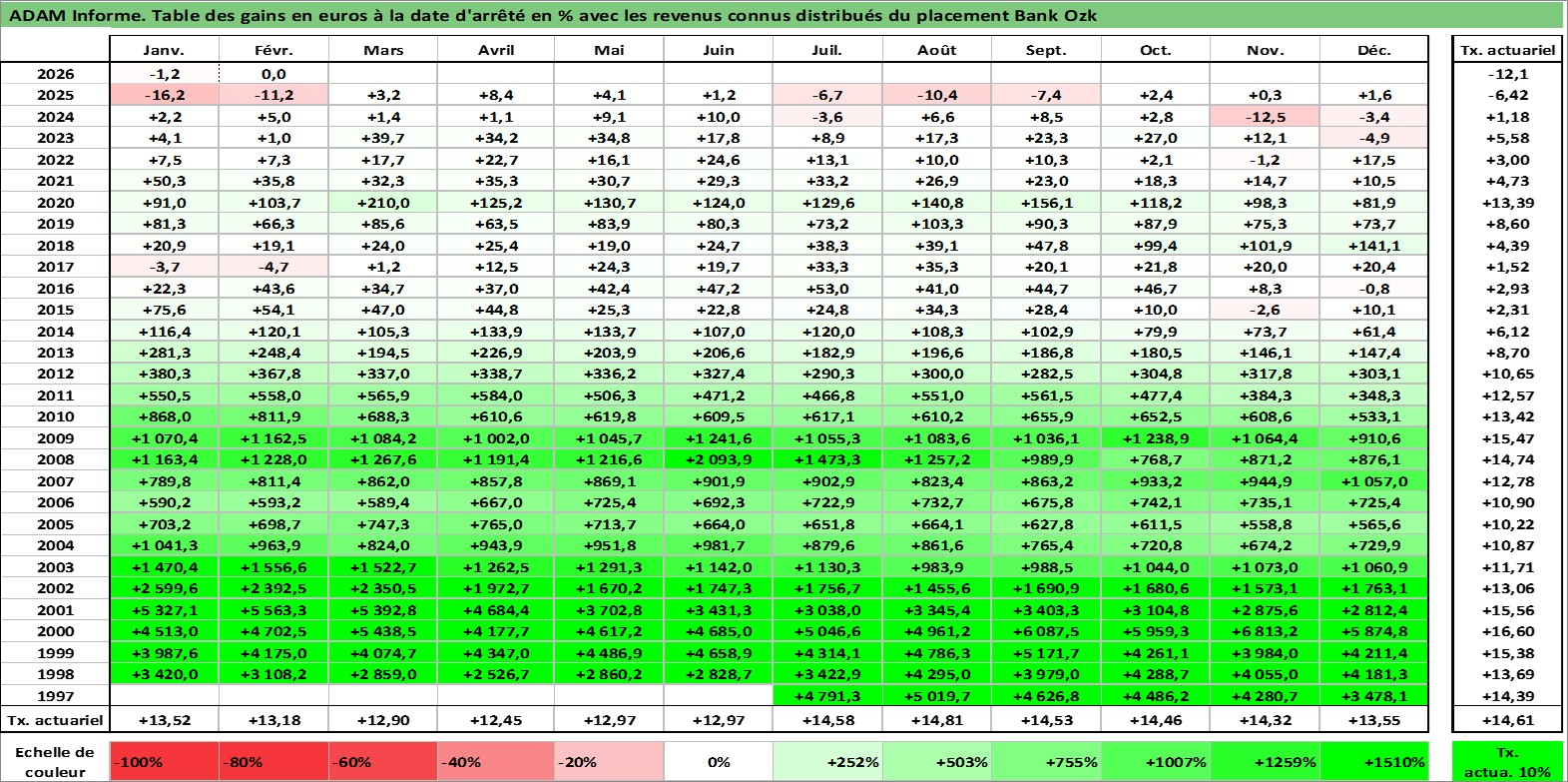The image size is (1568, 782).
Task: Select the 'Janv.' column header
Action: (x=165, y=50)
